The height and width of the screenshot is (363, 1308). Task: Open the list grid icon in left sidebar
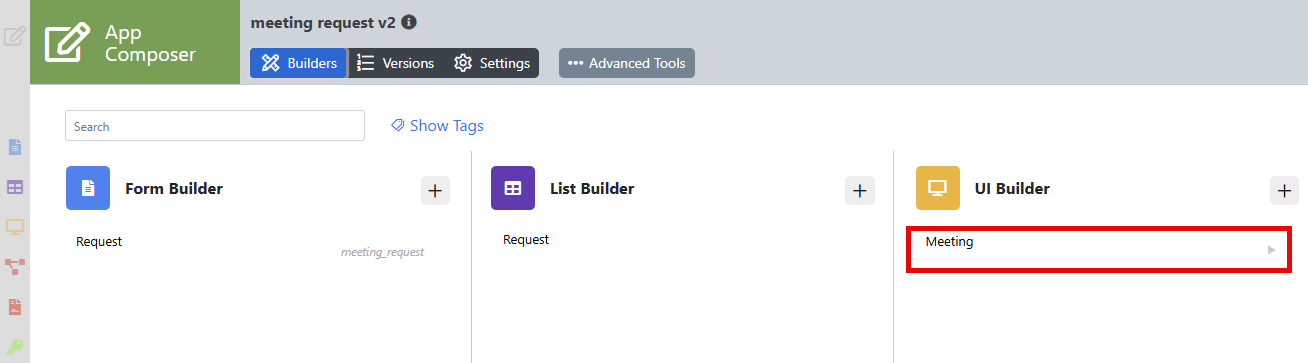tap(15, 187)
